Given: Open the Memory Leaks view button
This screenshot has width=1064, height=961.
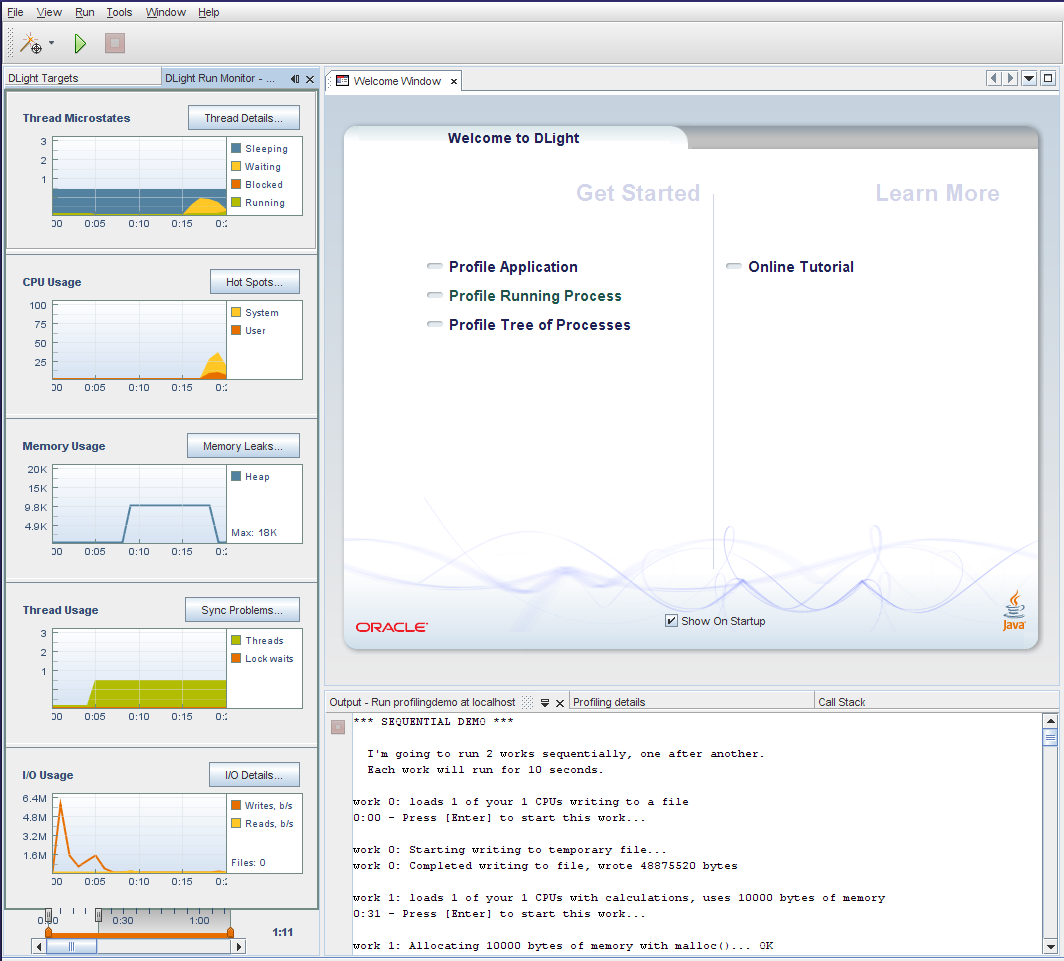Looking at the screenshot, I should (x=243, y=446).
